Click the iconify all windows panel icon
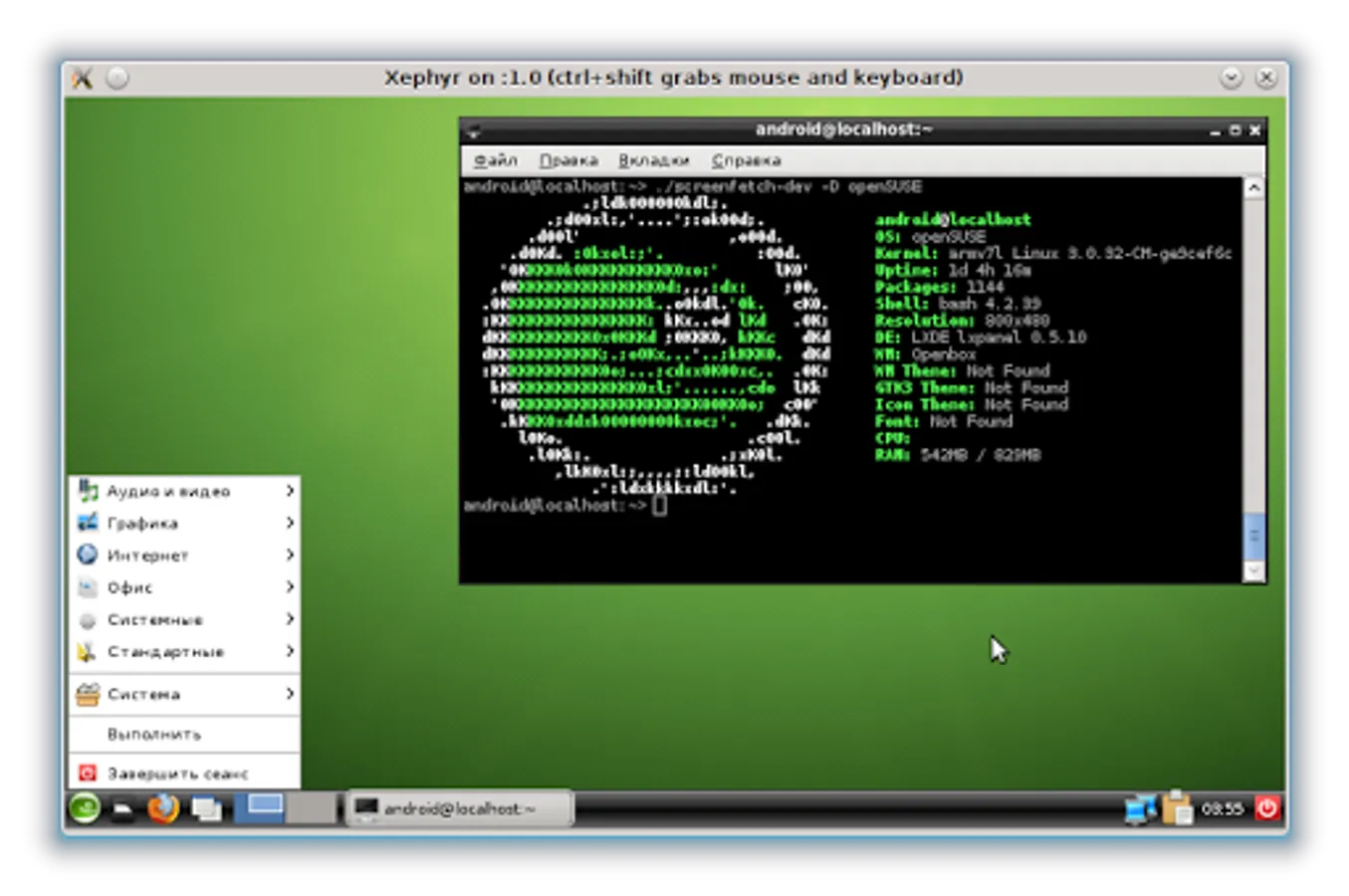 pos(207,808)
